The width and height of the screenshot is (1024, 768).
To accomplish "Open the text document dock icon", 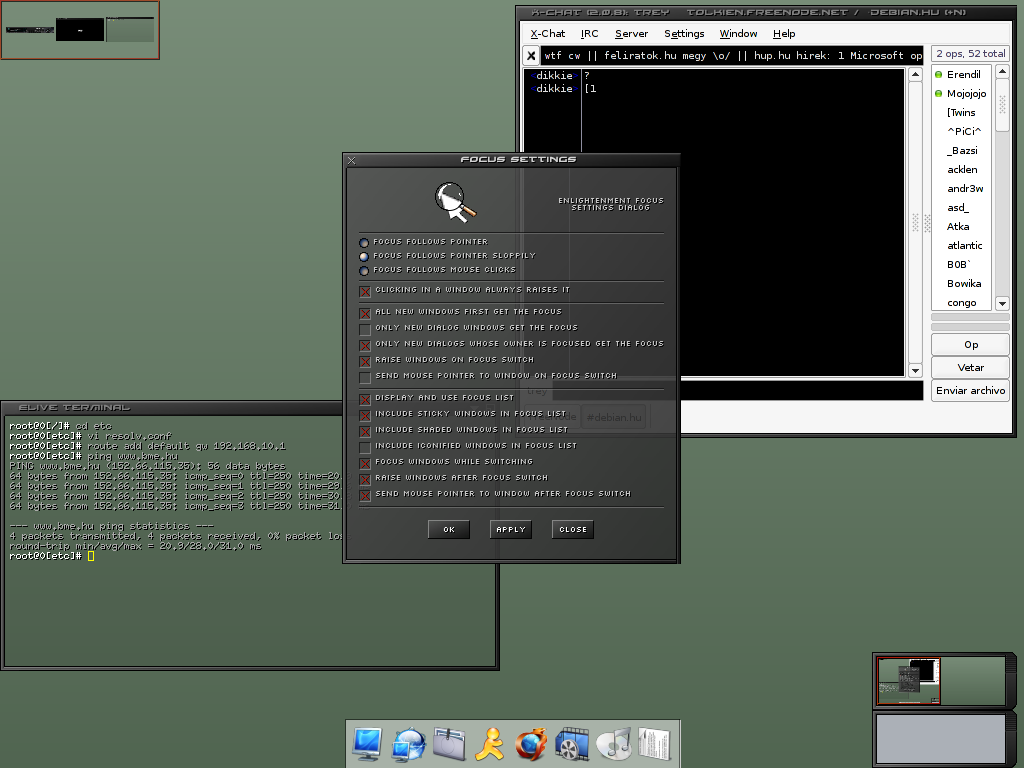I will click(x=654, y=744).
